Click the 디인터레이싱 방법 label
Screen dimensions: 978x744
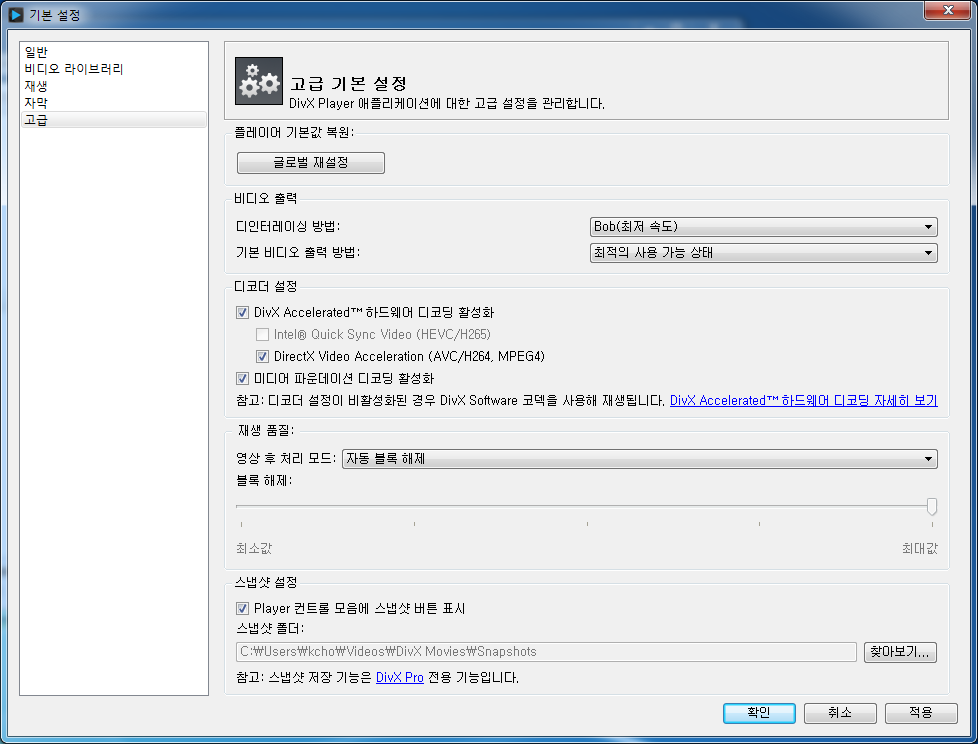(x=288, y=226)
